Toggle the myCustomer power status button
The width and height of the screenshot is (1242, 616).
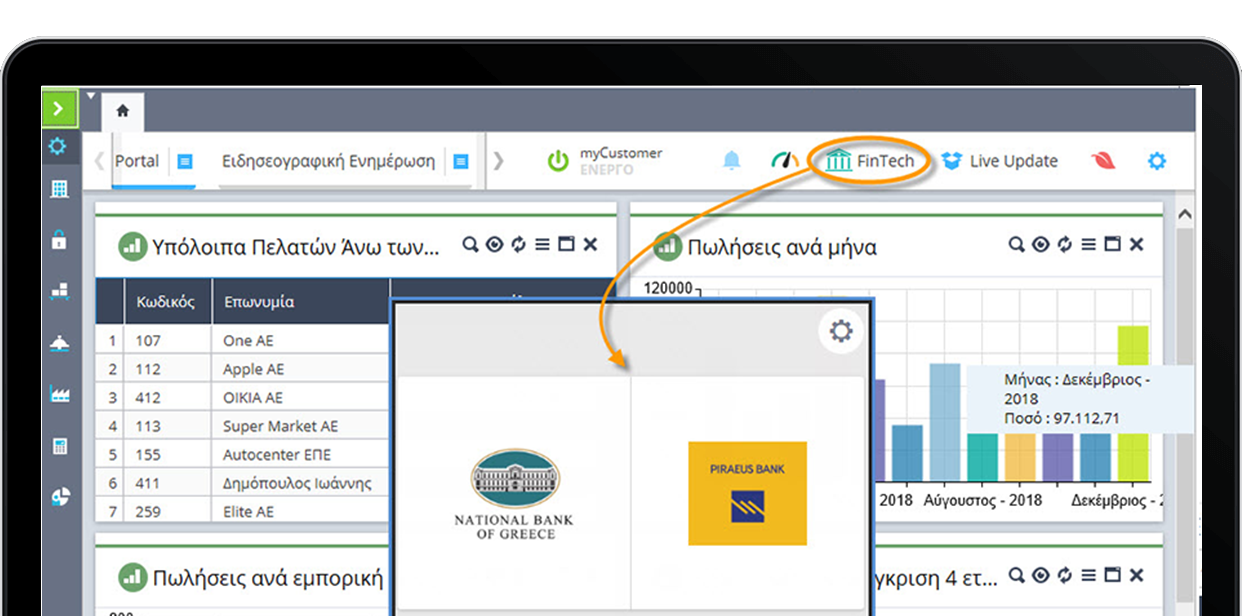[x=557, y=160]
